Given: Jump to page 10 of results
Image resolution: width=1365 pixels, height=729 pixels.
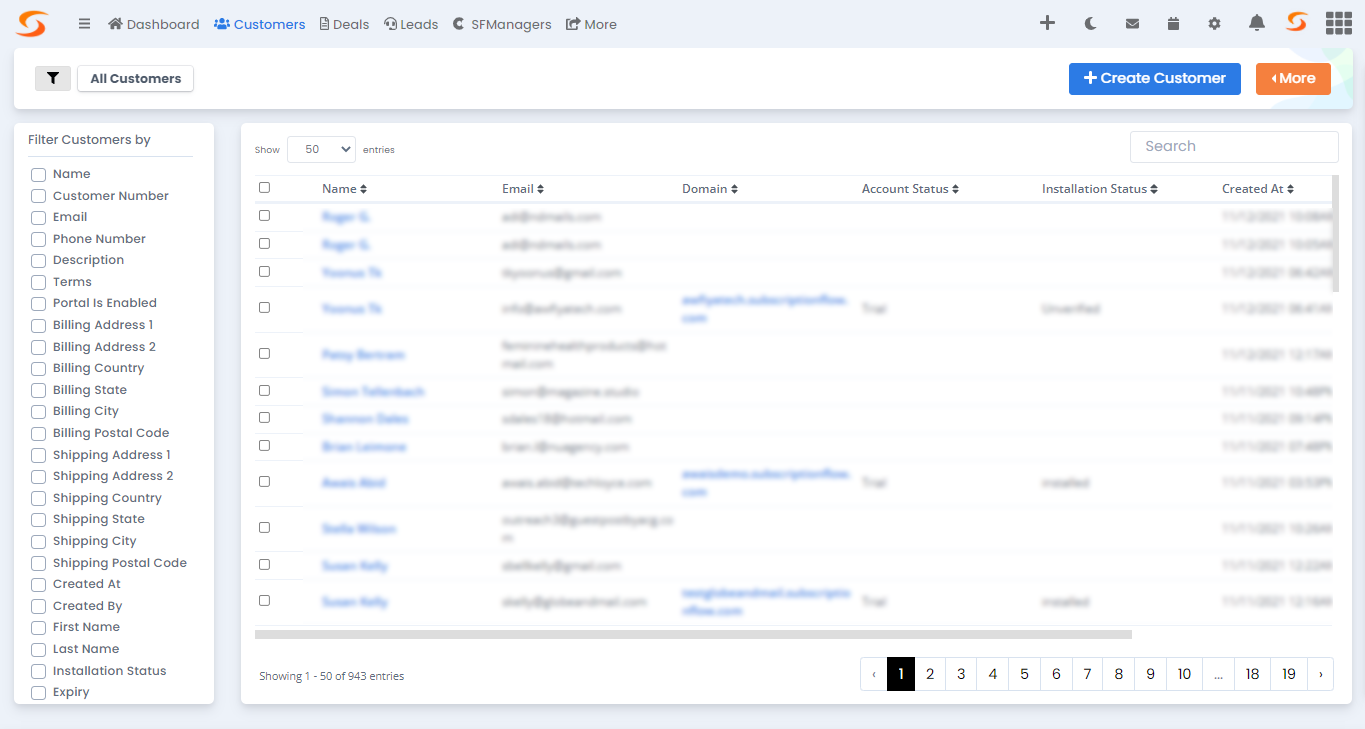Looking at the screenshot, I should 1183,673.
